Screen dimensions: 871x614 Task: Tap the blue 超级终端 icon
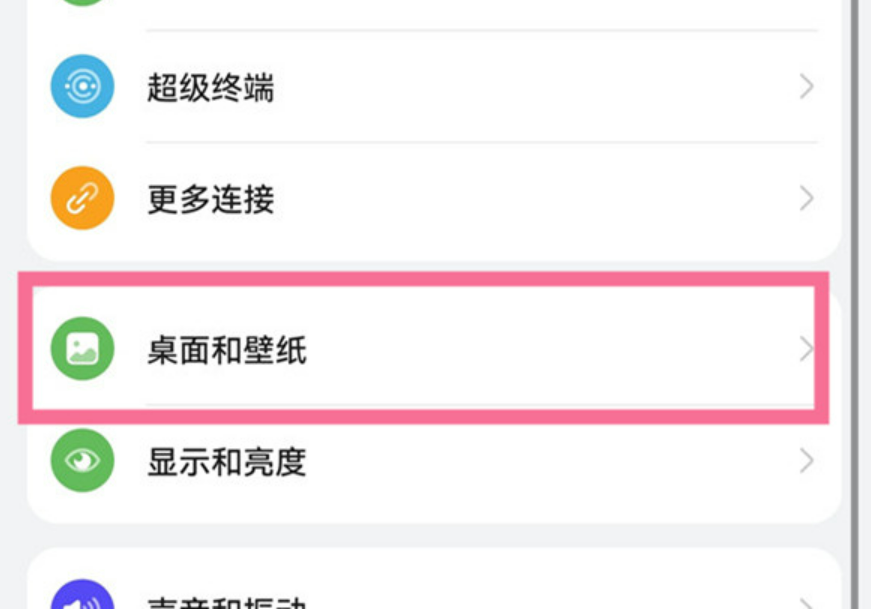coord(82,87)
